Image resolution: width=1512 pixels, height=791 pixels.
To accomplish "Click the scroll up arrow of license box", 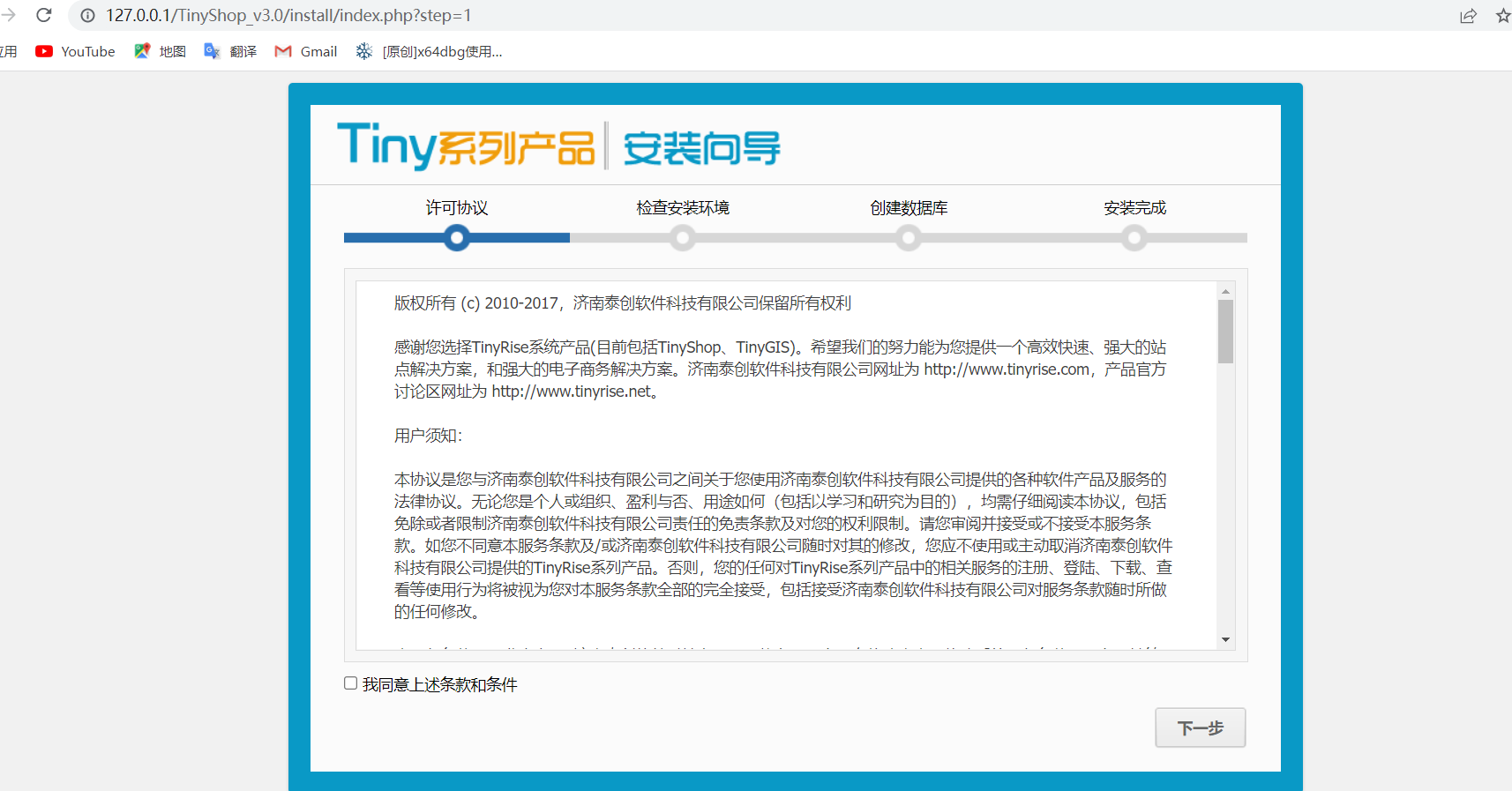I will [1225, 290].
